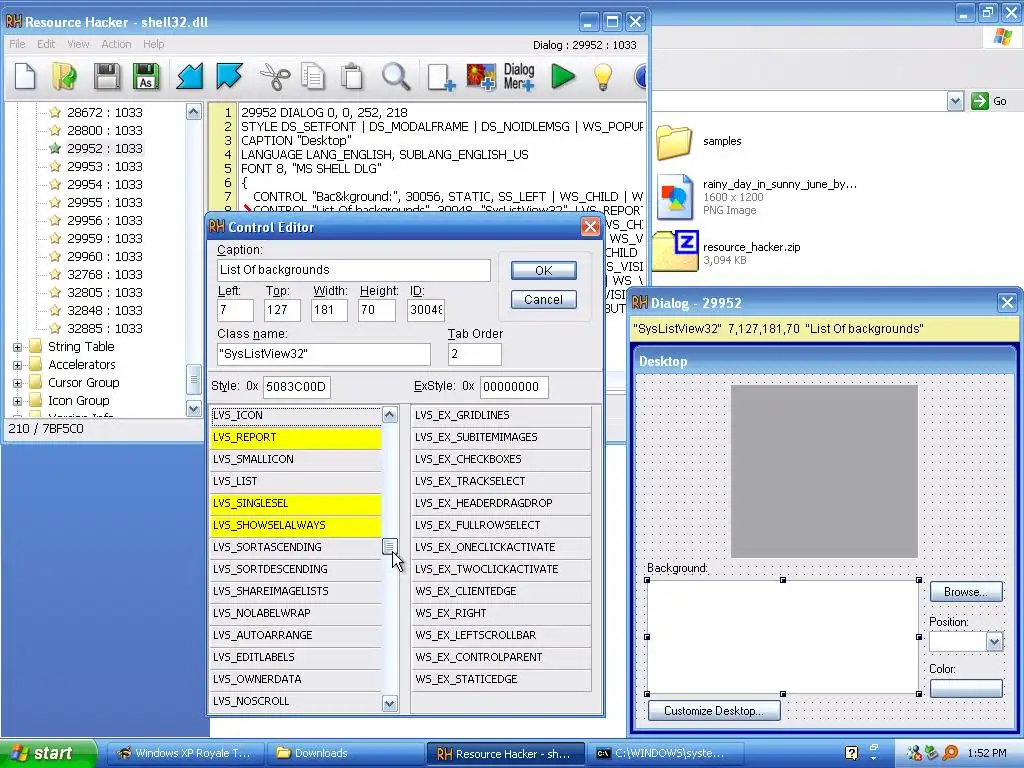Open a file with the Open toolbar icon

[64, 76]
